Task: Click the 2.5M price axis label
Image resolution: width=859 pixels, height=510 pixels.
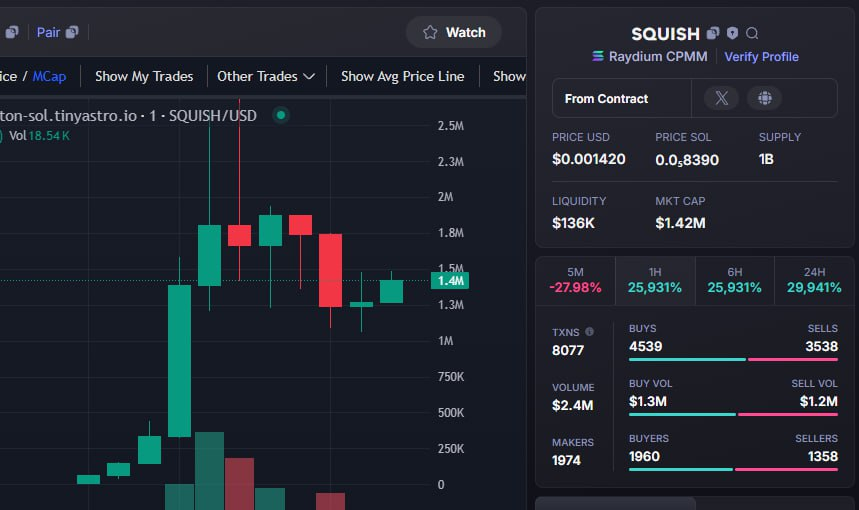Action: pos(450,125)
